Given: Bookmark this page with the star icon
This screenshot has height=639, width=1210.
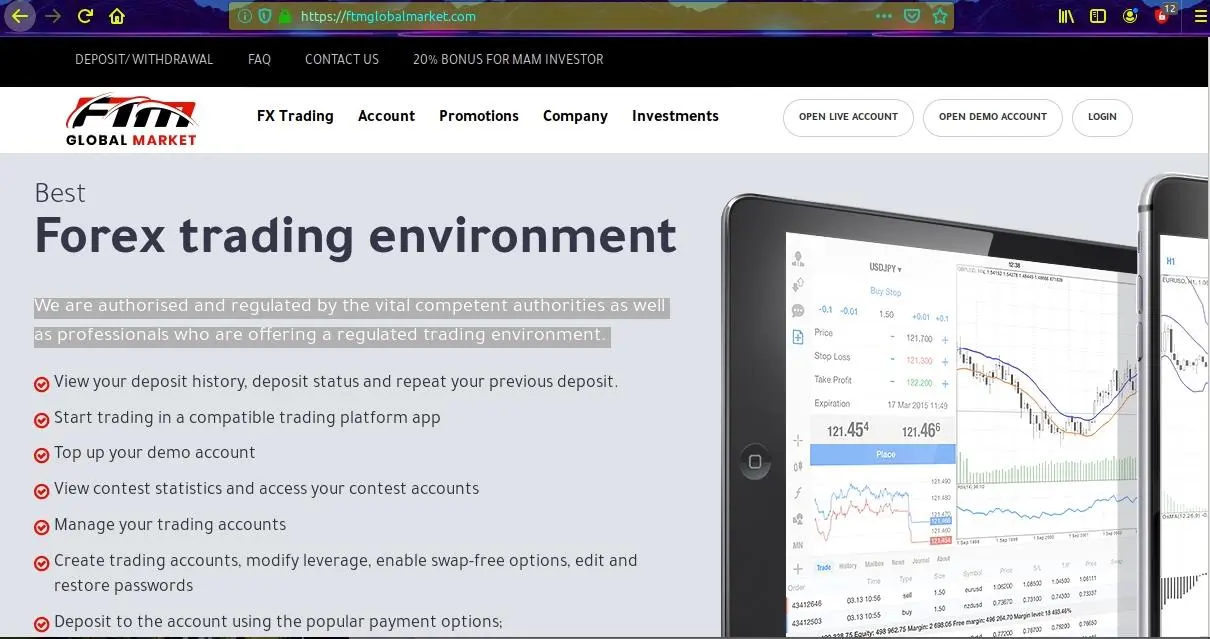Looking at the screenshot, I should (x=939, y=16).
